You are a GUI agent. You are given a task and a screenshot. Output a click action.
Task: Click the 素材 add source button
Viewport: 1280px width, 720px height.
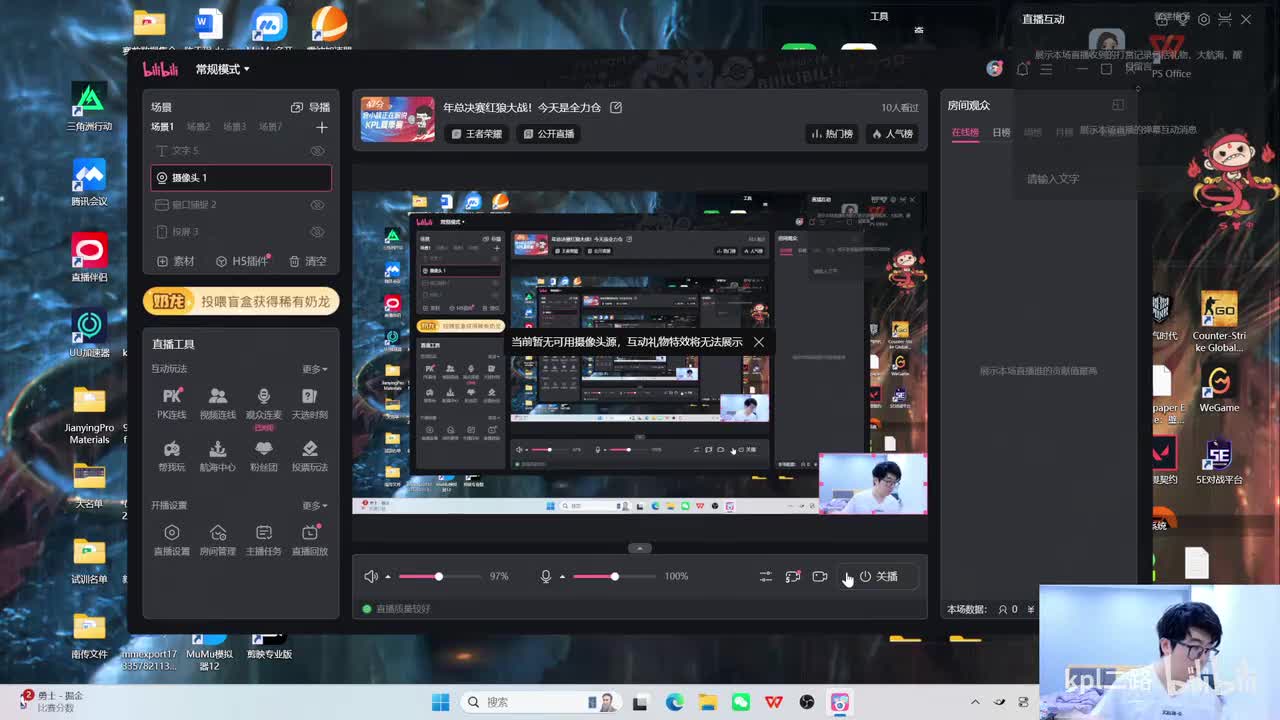[x=176, y=261]
